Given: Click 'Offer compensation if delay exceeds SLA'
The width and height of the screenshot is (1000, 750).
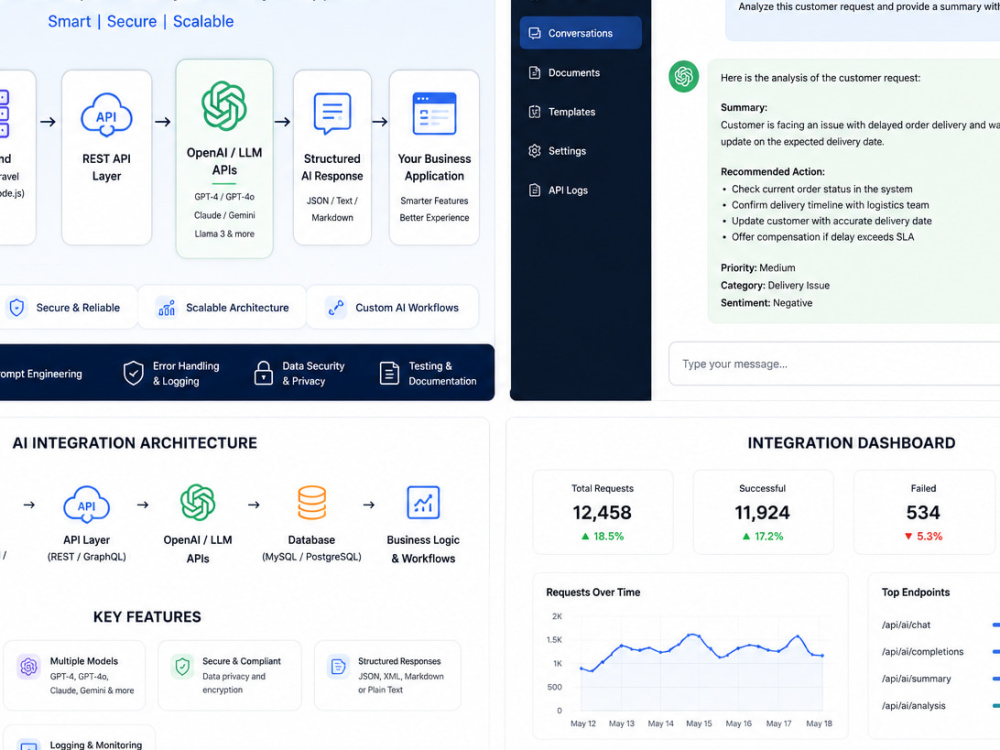Looking at the screenshot, I should pos(823,237).
